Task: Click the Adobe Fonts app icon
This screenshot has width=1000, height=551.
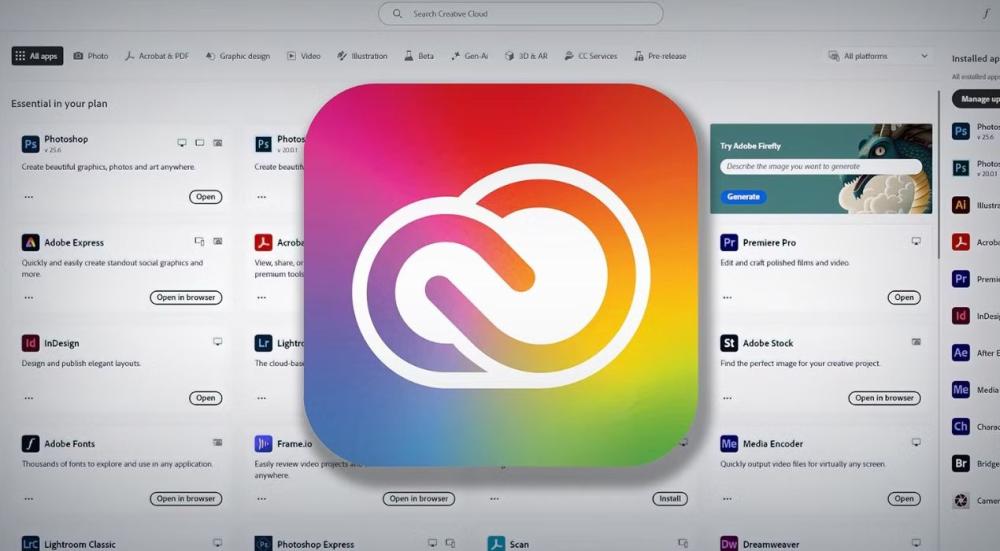Action: (30, 443)
